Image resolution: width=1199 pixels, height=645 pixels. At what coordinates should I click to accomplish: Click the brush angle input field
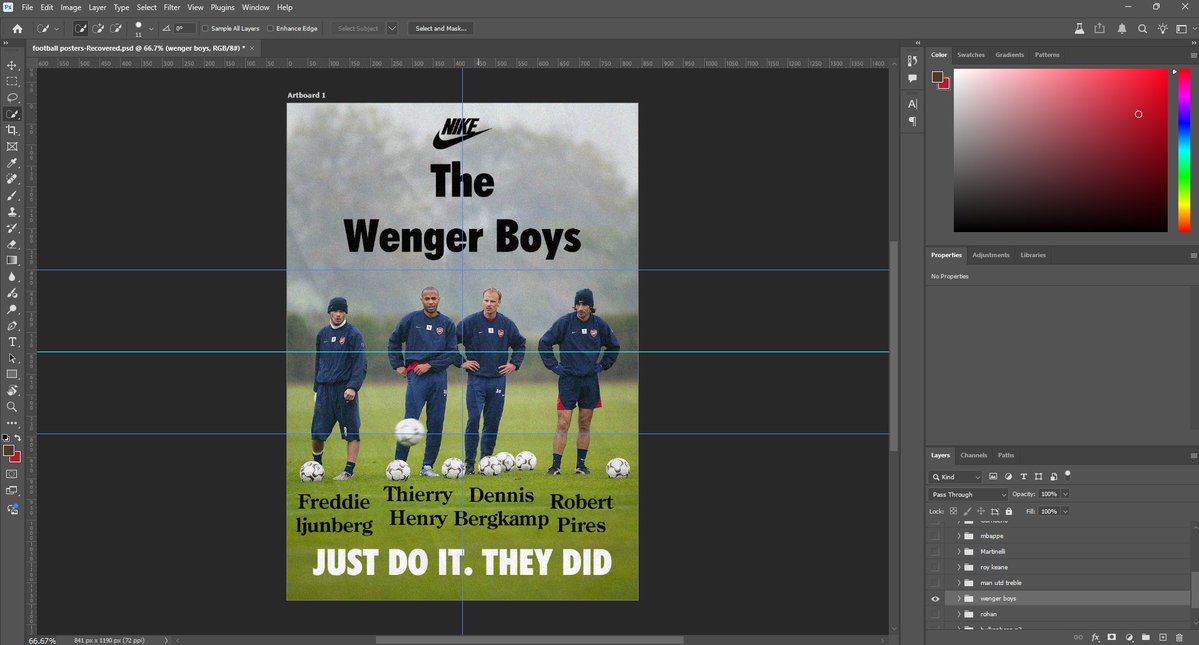click(184, 28)
